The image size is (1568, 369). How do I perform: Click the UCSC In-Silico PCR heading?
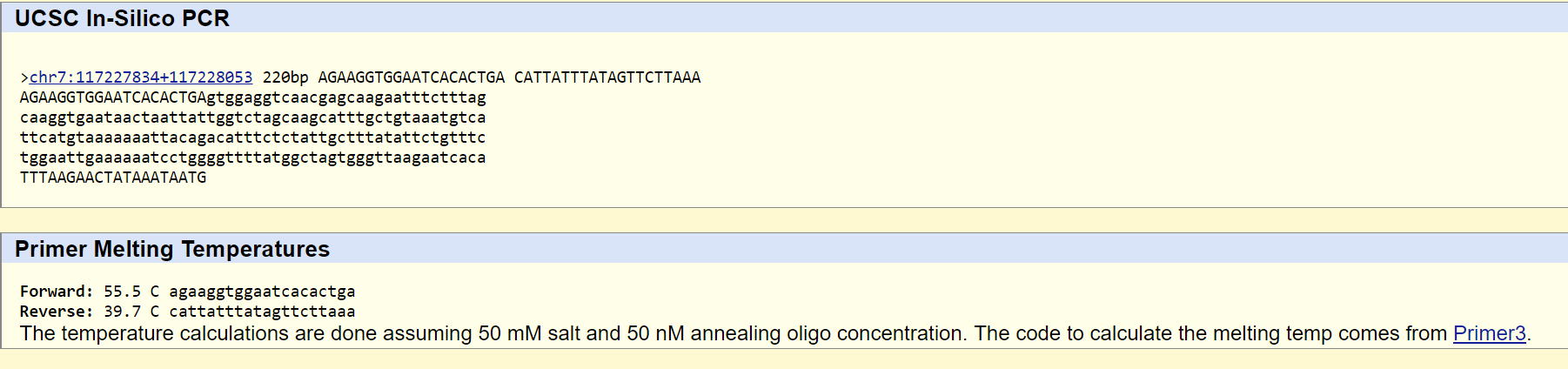(x=122, y=18)
